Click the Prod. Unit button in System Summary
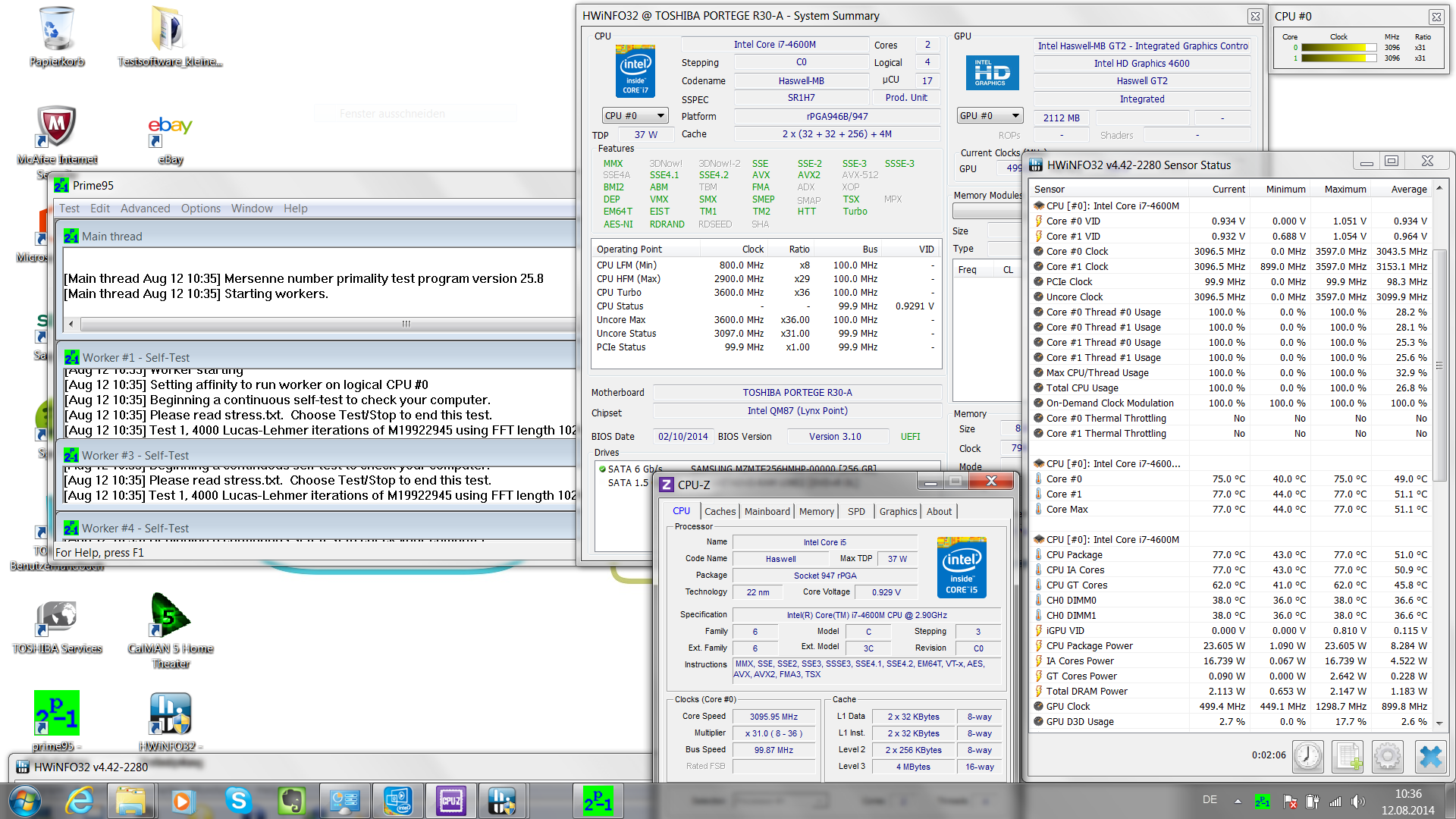1456x819 pixels. click(906, 98)
